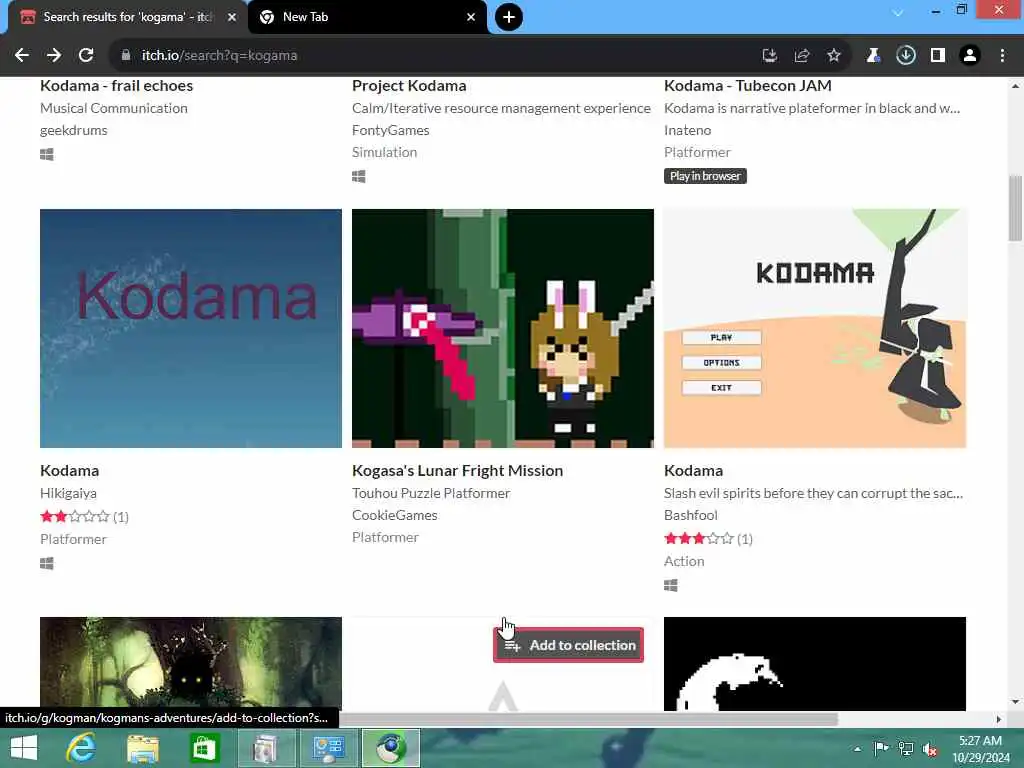Click Windows icon under Hikigaiya's Kodama
Screen dimensions: 1024x768
pos(46,564)
